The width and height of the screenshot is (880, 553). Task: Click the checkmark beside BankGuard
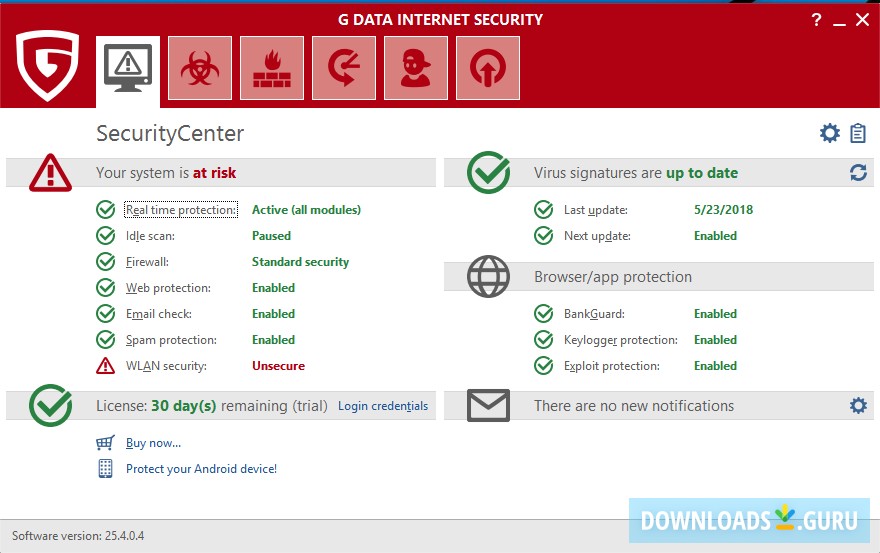543,313
